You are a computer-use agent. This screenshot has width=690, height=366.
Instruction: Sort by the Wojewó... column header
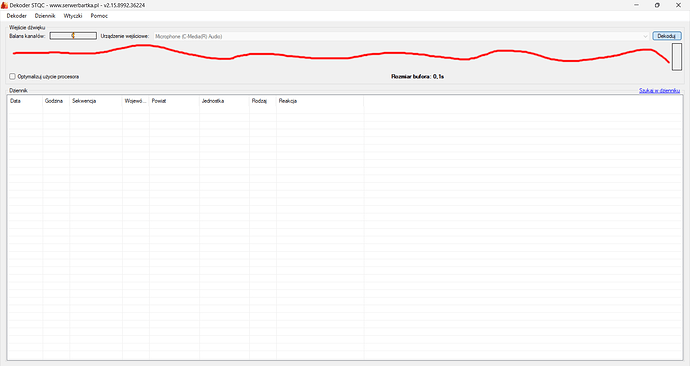point(136,101)
